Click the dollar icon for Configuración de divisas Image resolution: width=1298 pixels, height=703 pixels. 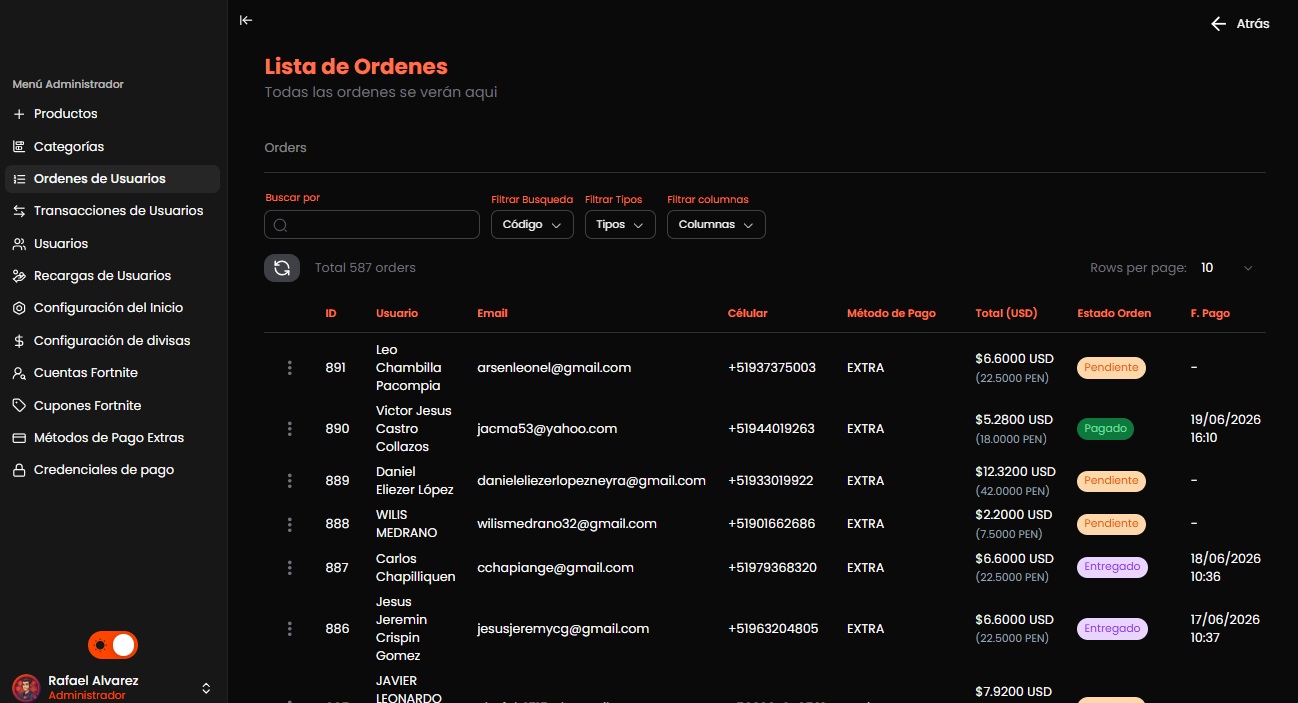click(x=19, y=341)
